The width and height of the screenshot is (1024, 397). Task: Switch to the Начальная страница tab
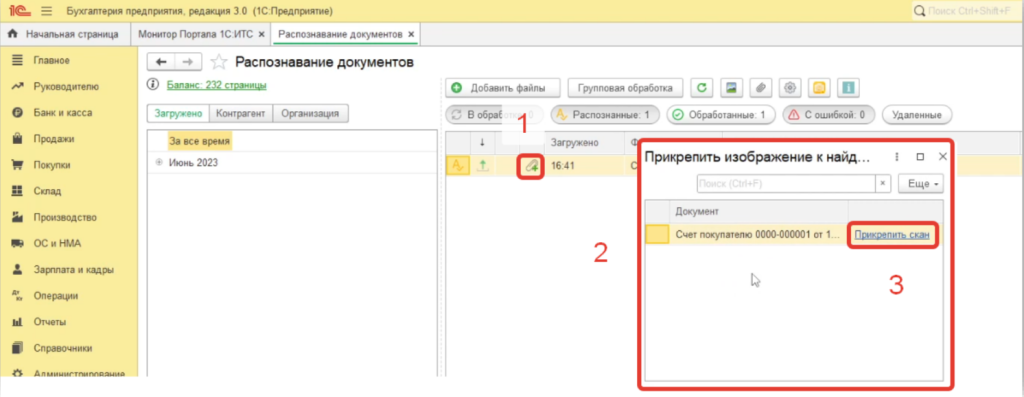[x=64, y=34]
